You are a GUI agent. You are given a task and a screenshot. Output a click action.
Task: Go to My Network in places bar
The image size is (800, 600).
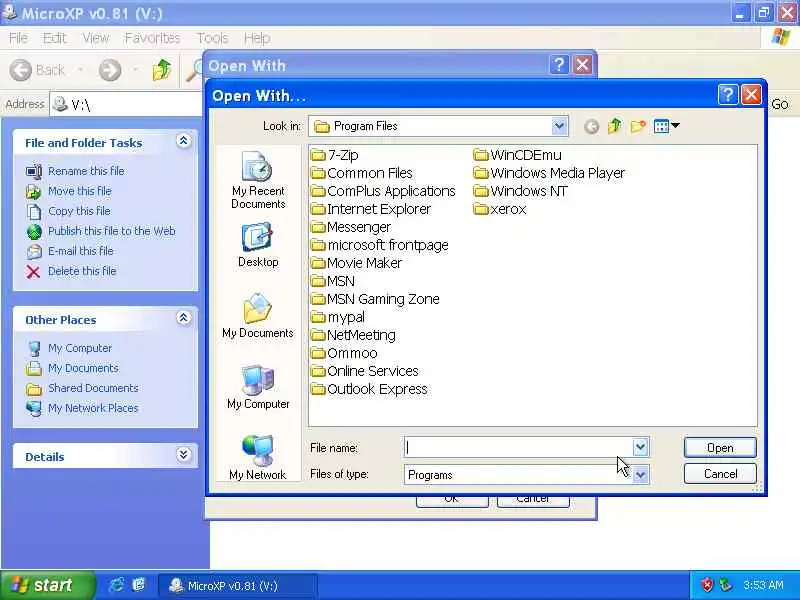coord(258,457)
